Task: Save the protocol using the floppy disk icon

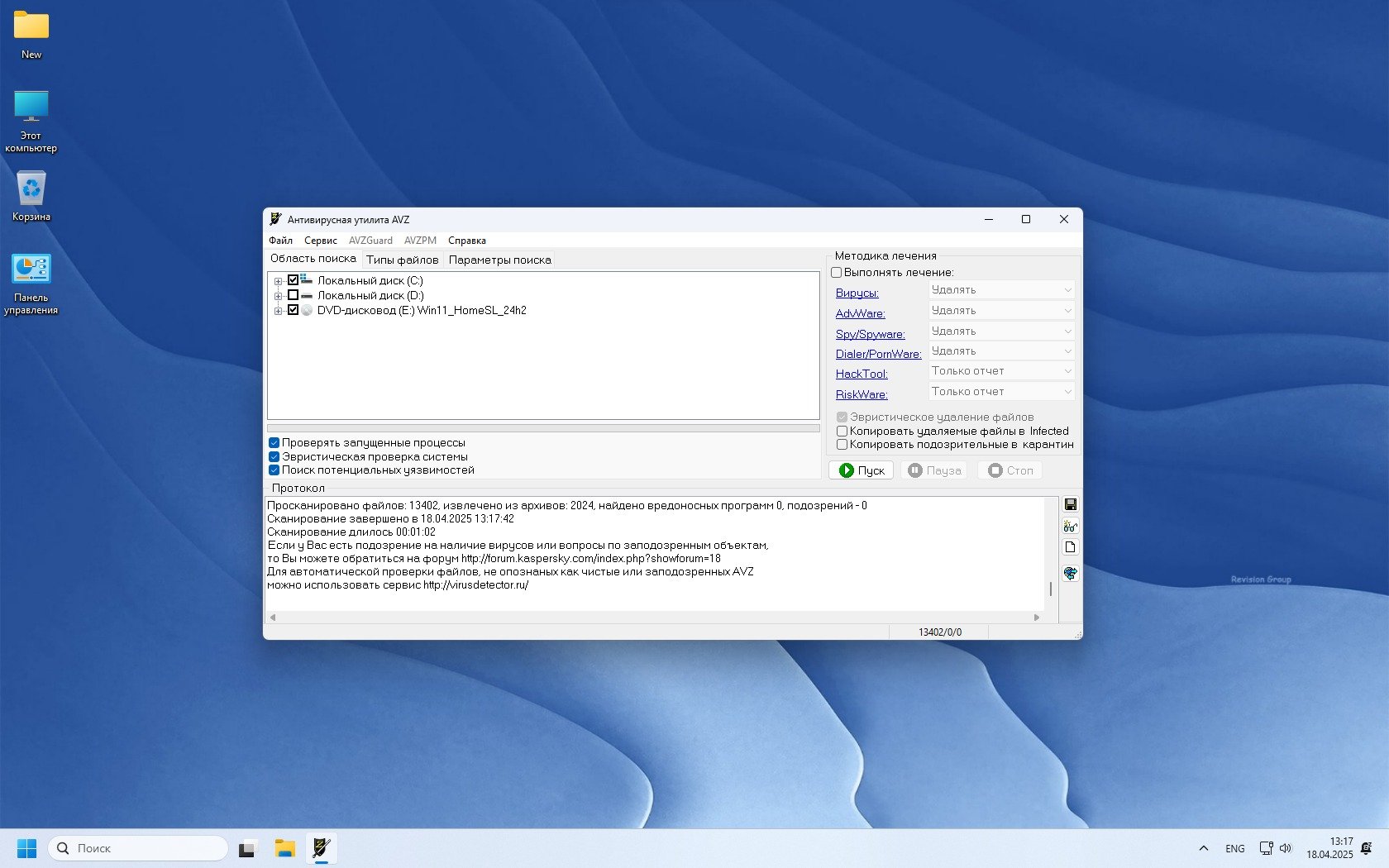Action: (x=1070, y=505)
